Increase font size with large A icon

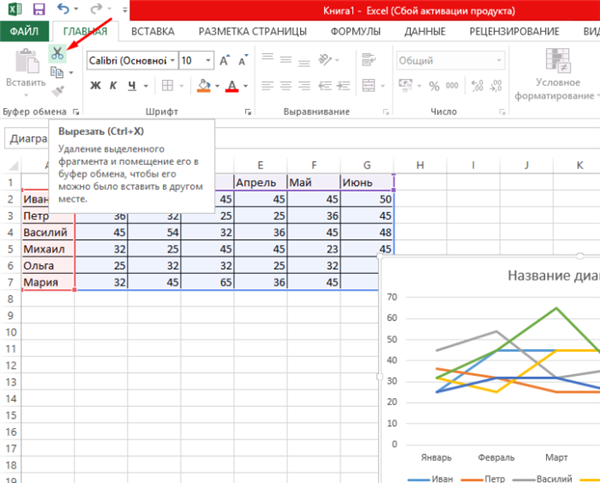click(x=225, y=60)
